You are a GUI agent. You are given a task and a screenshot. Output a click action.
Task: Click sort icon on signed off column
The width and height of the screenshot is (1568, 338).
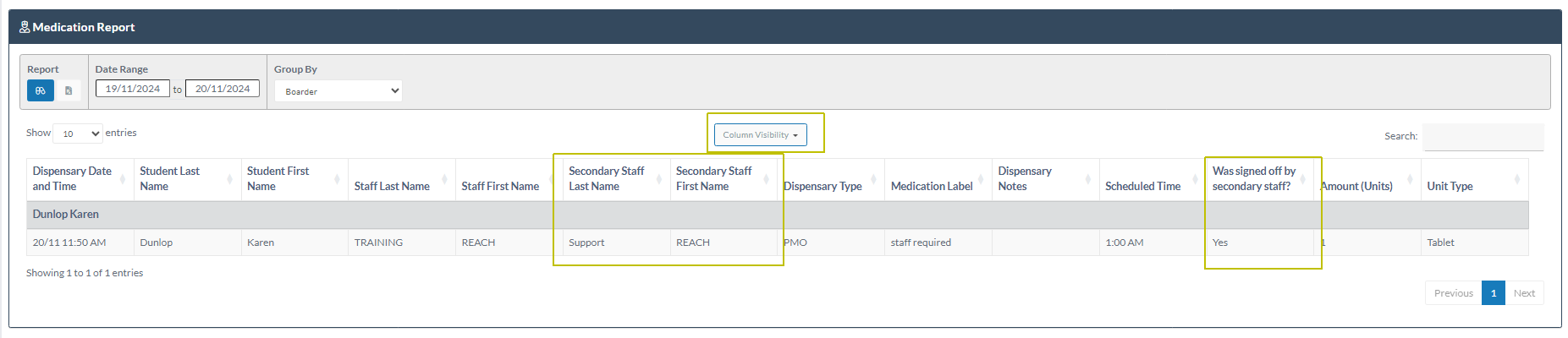click(1302, 179)
